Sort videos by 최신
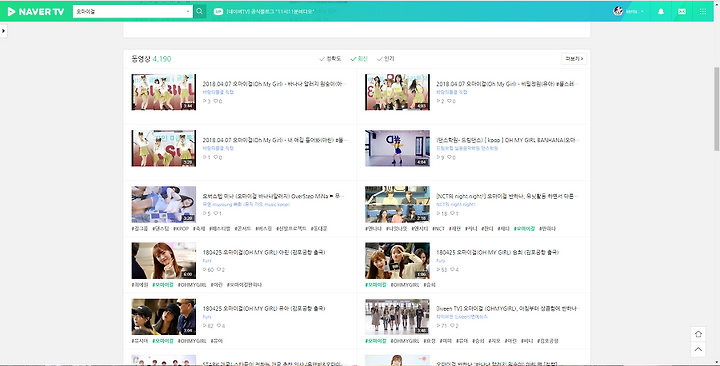 359,59
